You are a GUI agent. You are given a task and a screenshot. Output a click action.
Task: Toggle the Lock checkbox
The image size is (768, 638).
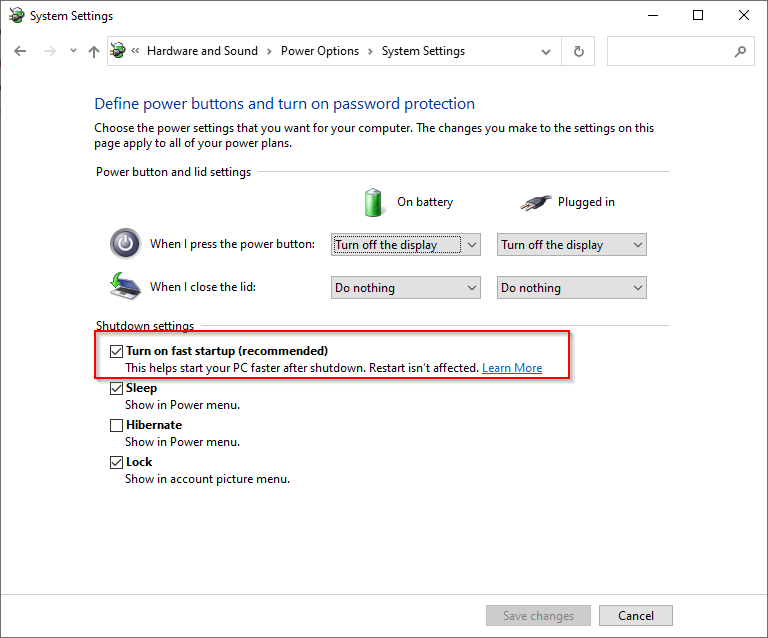[116, 462]
